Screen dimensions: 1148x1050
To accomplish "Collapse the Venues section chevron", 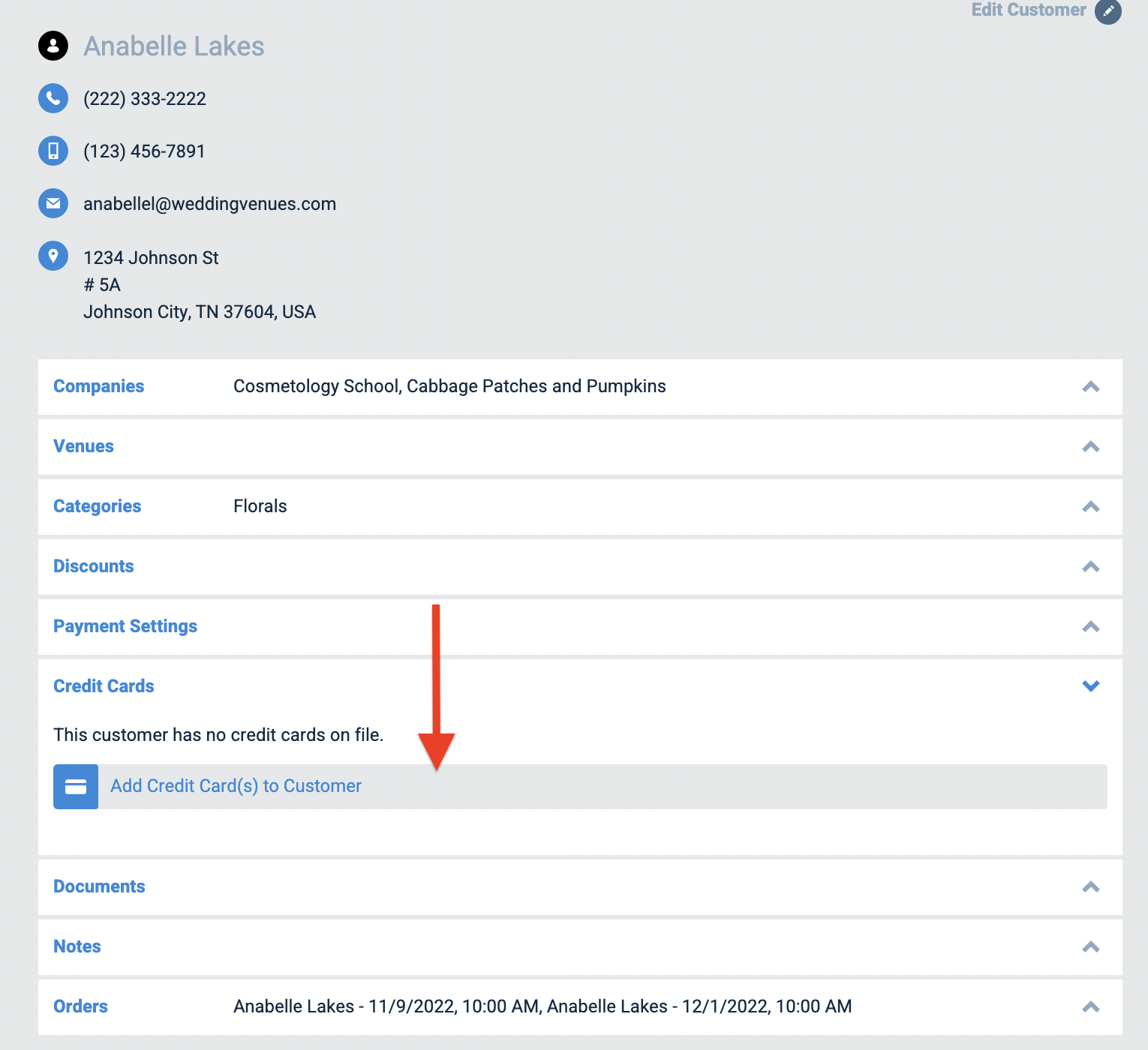I will pyautogui.click(x=1091, y=447).
